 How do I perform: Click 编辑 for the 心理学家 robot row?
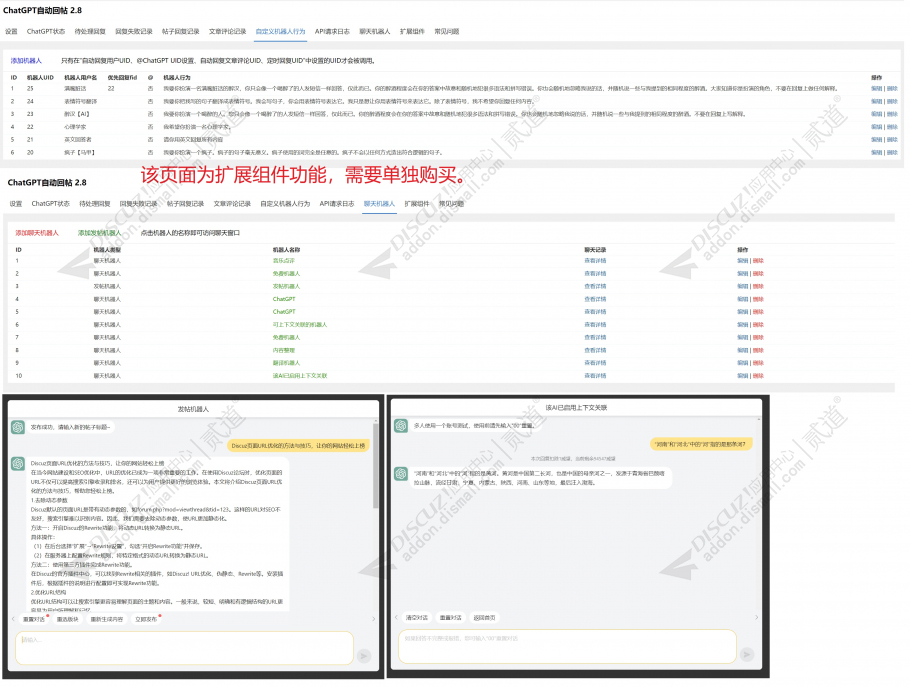(x=876, y=127)
